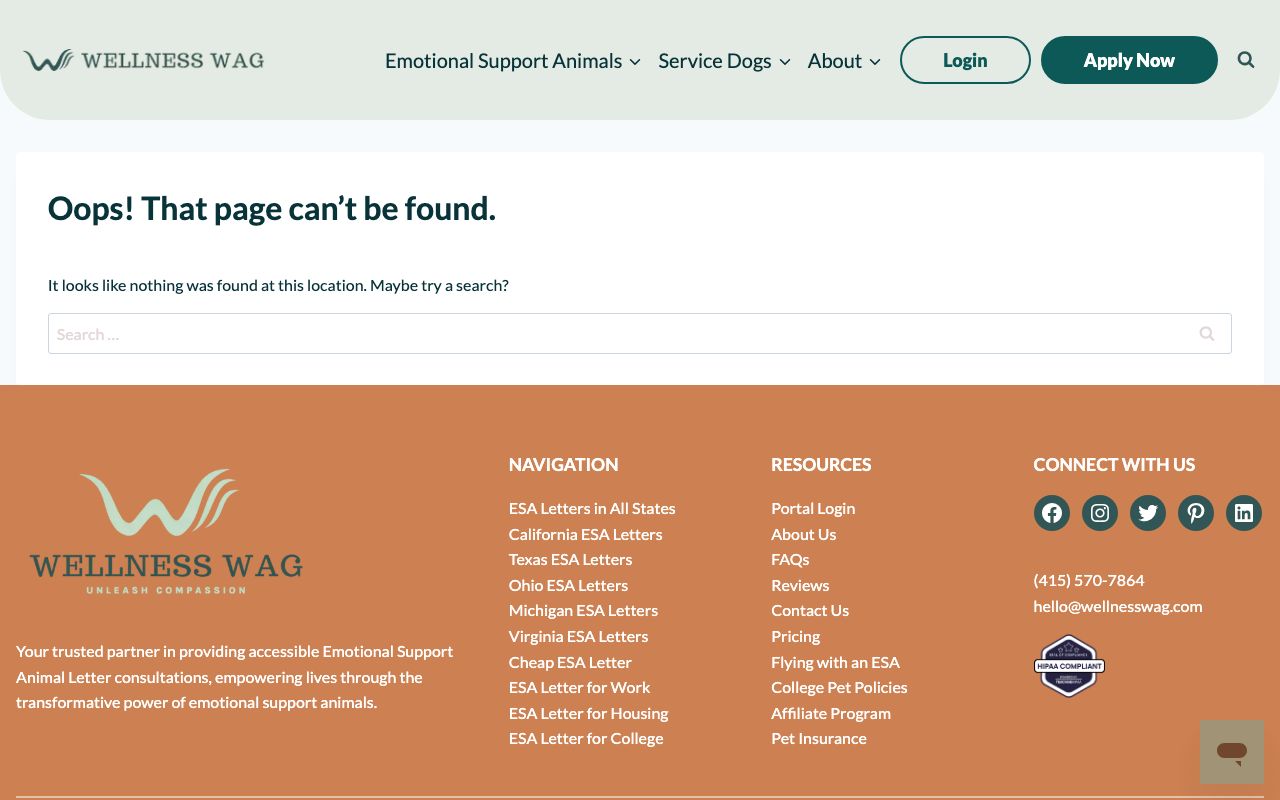Open Wellness Wag's Facebook page icon
The width and height of the screenshot is (1280, 800).
[x=1051, y=513]
